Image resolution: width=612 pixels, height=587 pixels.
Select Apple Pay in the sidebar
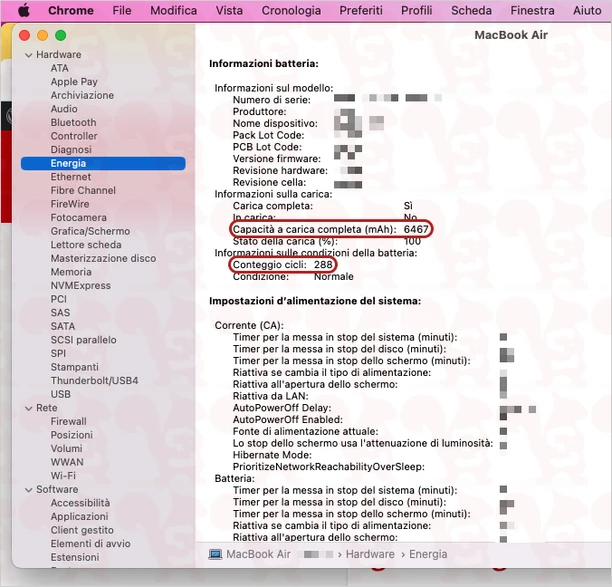pos(74,82)
